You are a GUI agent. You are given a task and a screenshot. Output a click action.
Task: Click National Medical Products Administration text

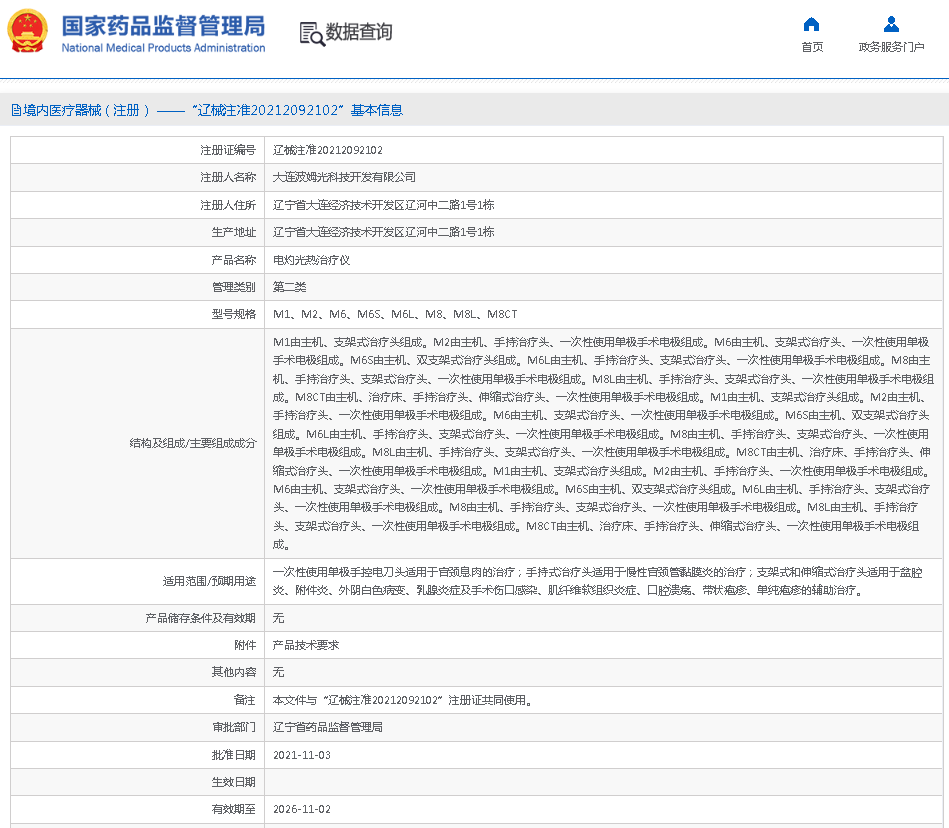pos(163,48)
